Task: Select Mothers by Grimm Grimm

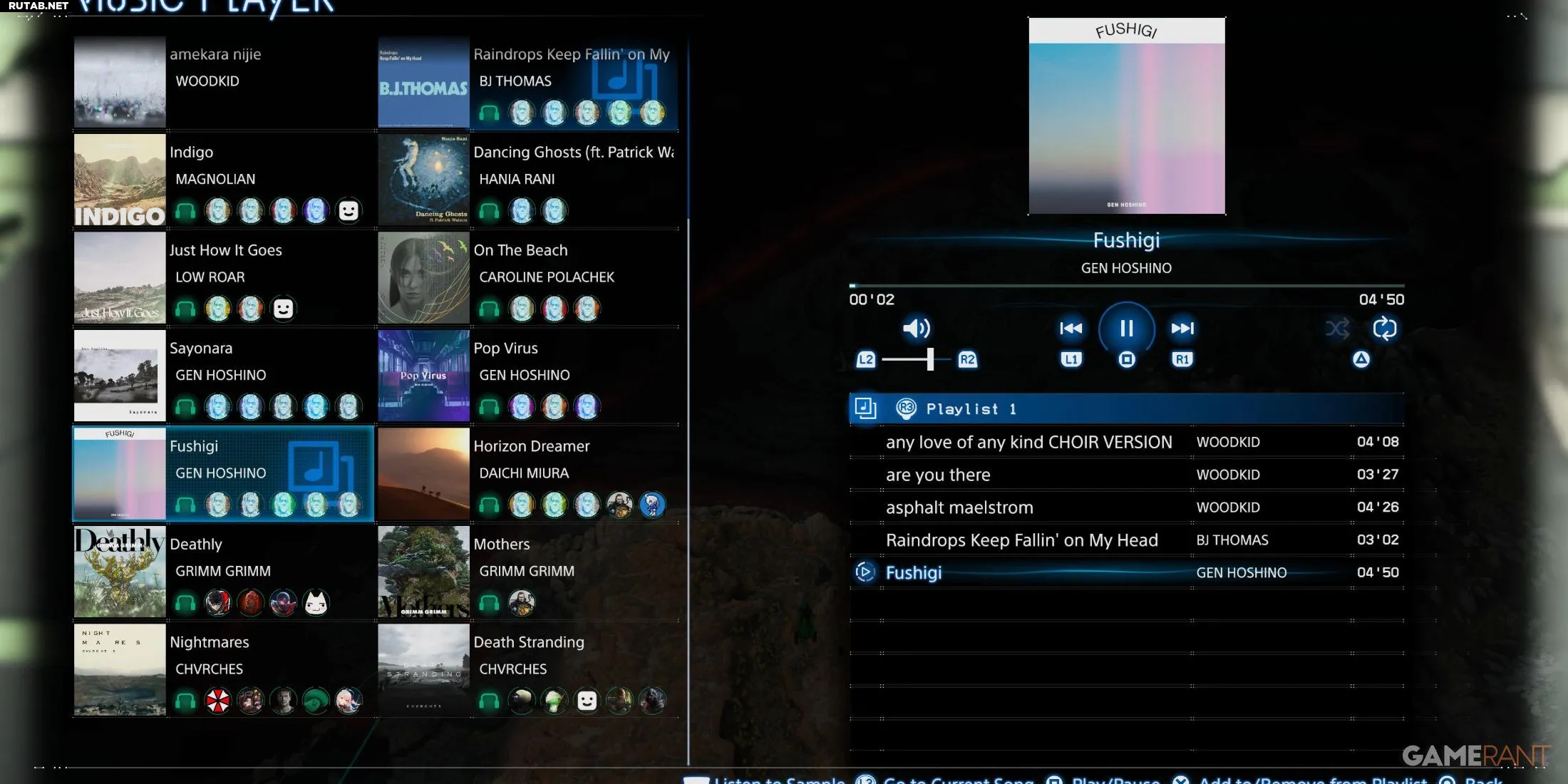Action: tap(528, 572)
